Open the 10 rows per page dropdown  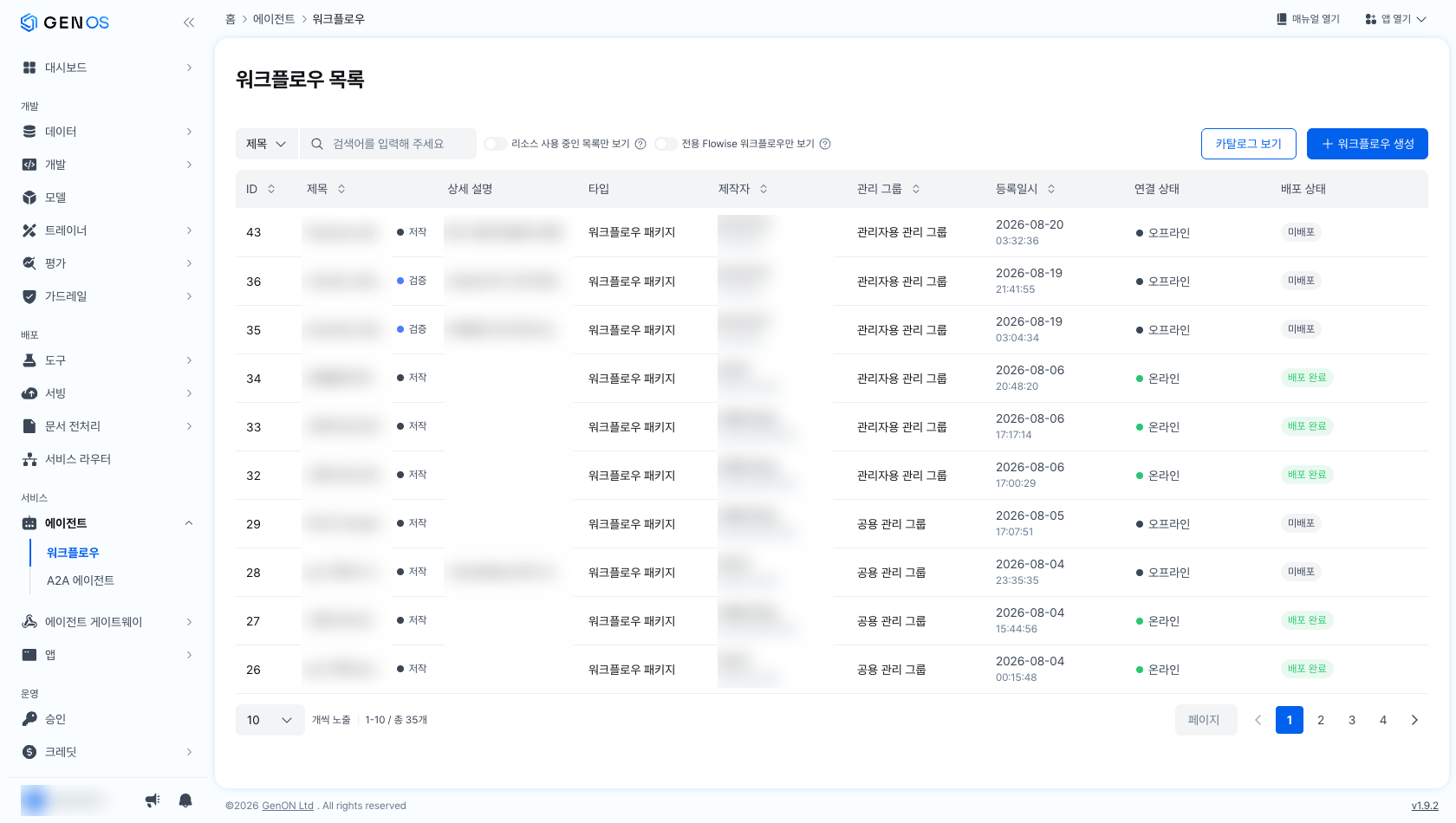270,720
